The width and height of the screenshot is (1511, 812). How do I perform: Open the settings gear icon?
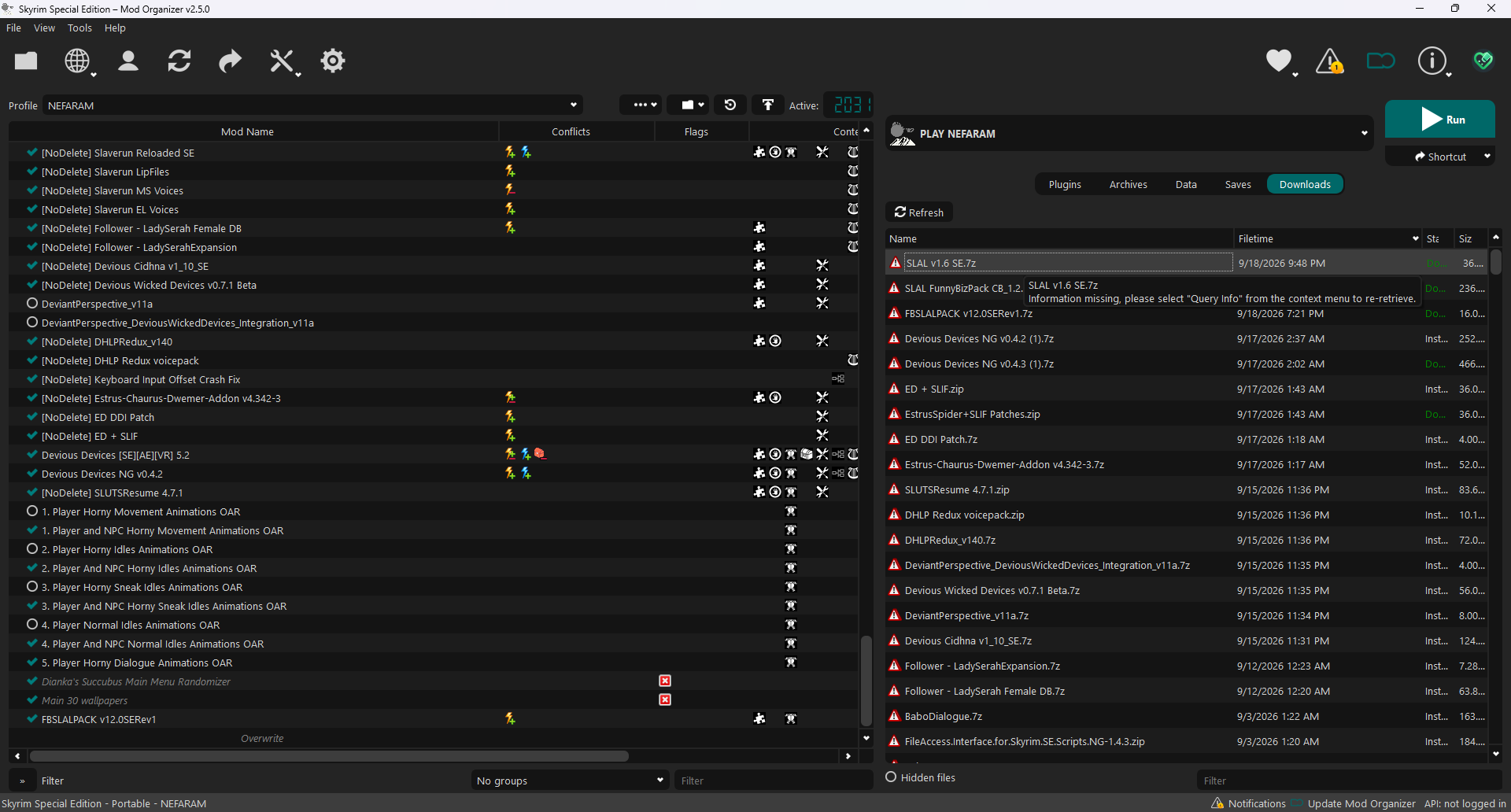pyautogui.click(x=333, y=61)
